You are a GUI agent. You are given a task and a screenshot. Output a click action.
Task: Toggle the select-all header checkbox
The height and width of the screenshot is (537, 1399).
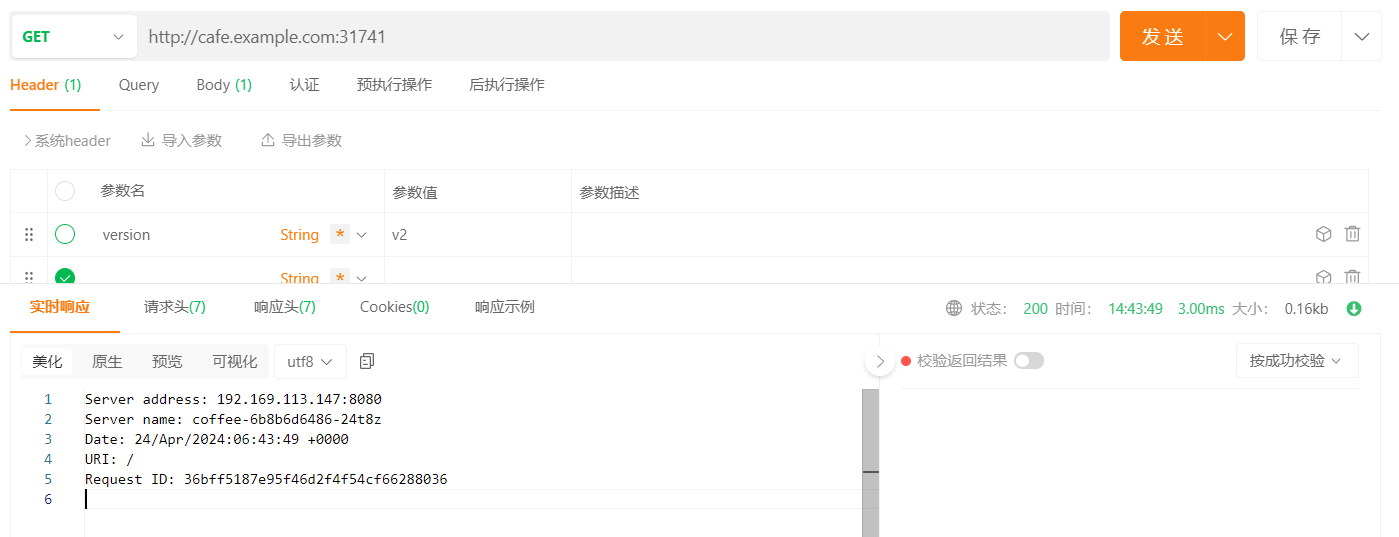point(65,191)
